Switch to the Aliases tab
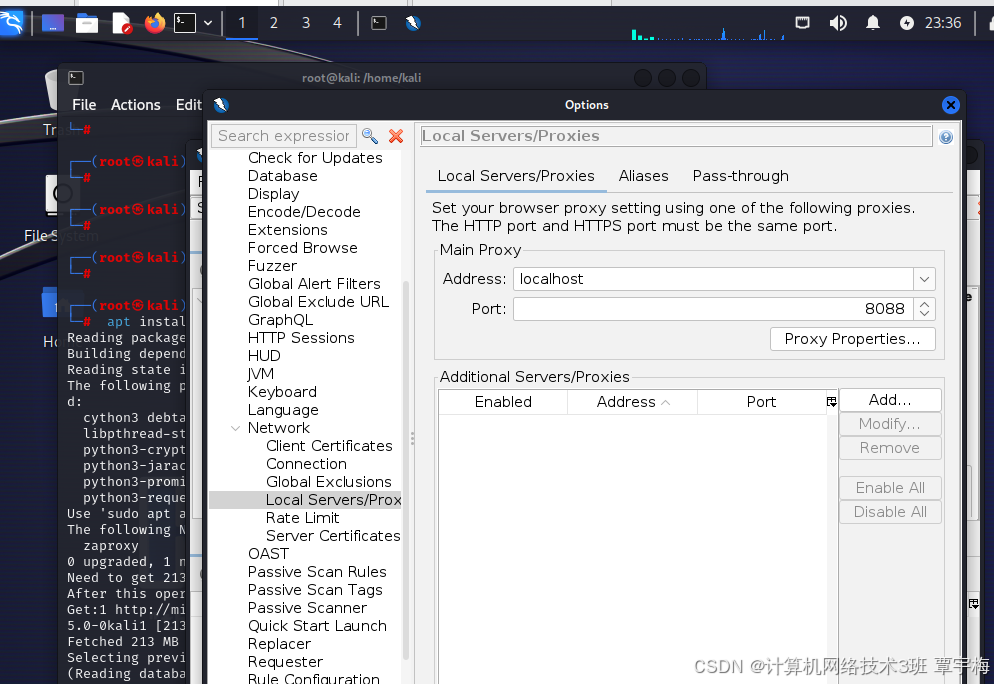This screenshot has width=994, height=684. click(x=643, y=176)
